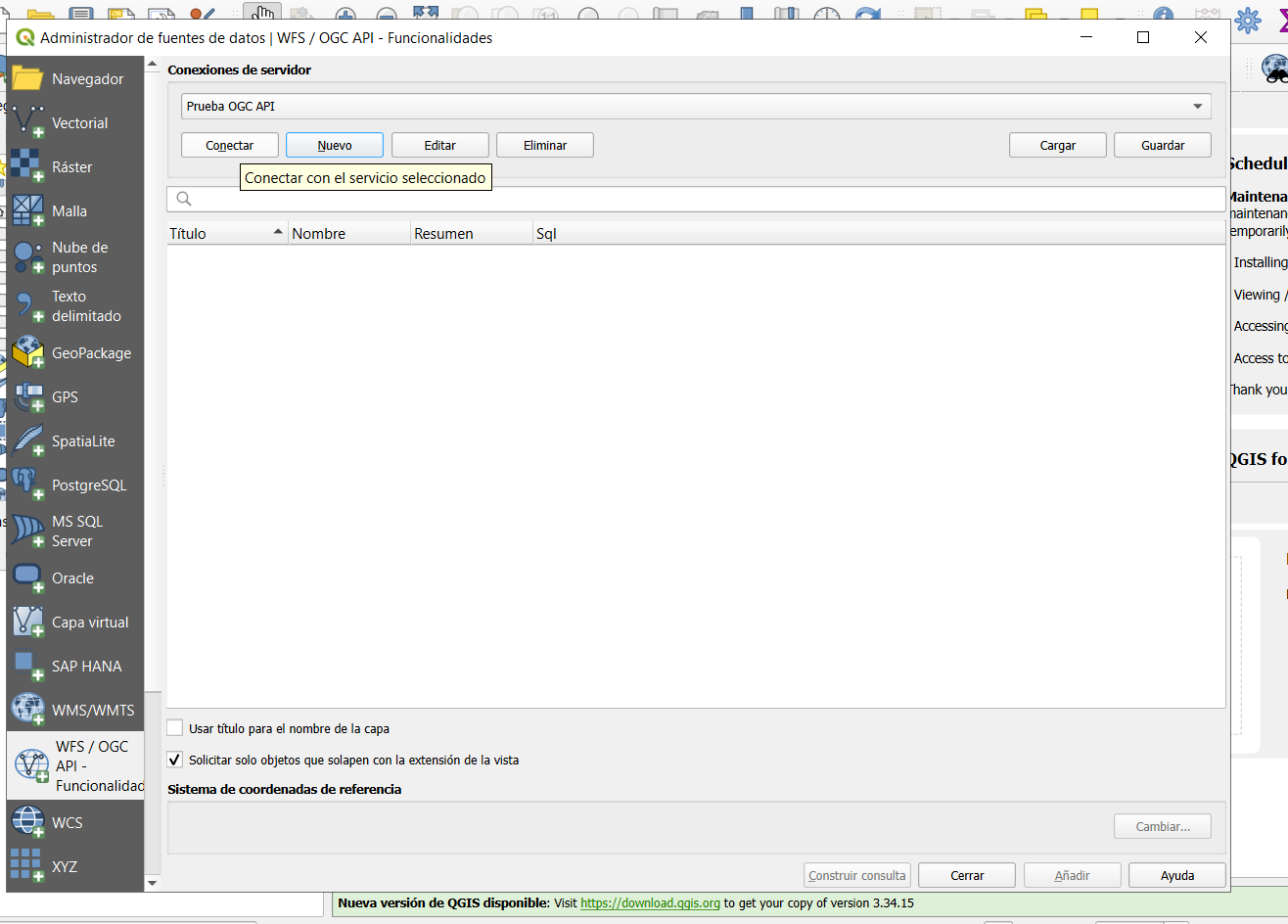Select the Capa virtual source
Image resolution: width=1288 pixels, height=924 pixels.
point(75,623)
